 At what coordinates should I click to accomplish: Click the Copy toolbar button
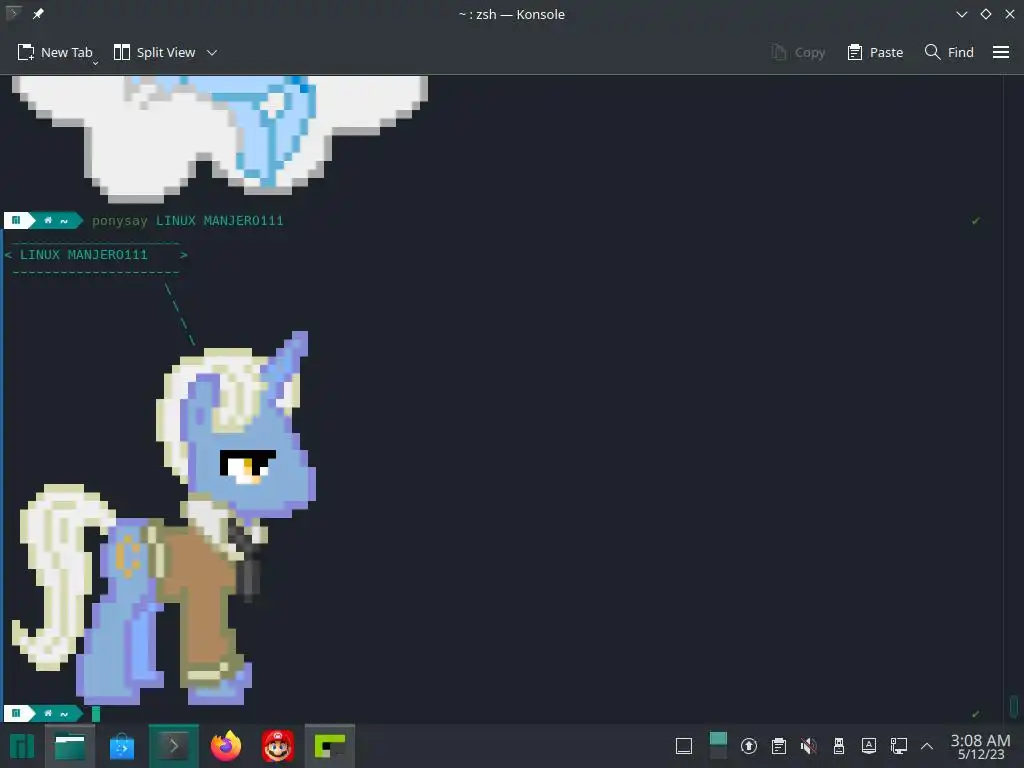coord(798,52)
